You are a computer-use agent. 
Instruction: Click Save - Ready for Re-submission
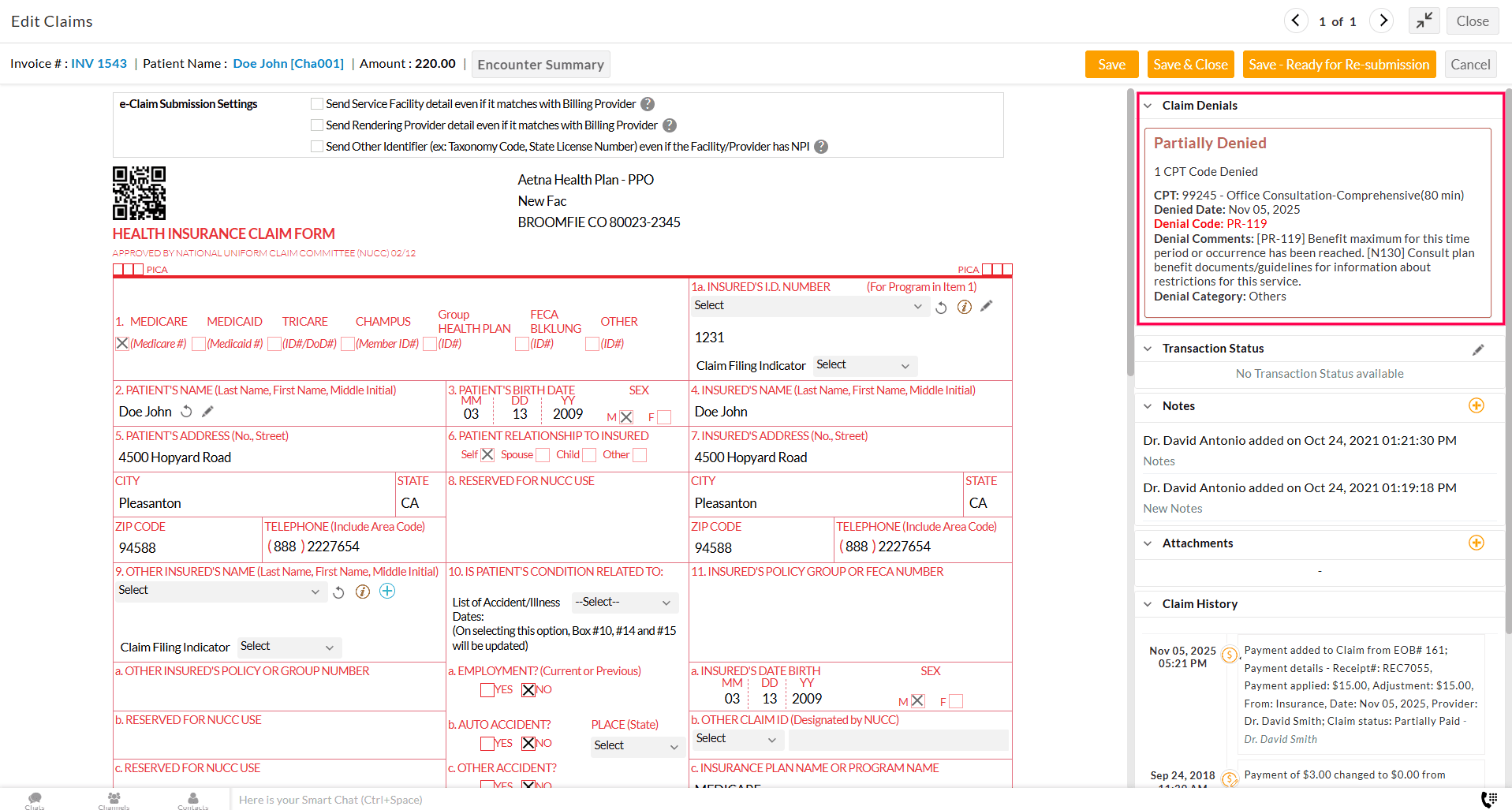1338,64
